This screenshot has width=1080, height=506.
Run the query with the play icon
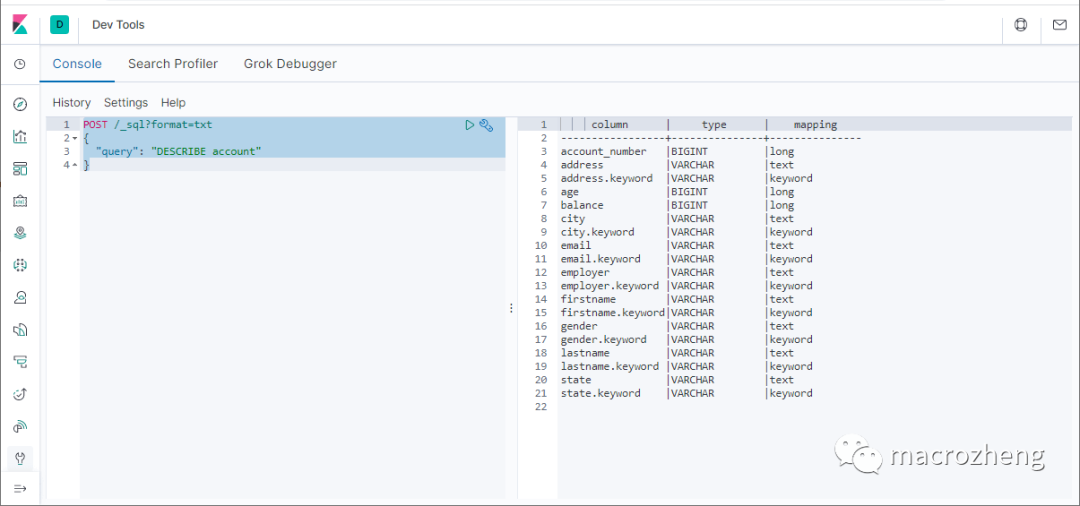(470, 125)
